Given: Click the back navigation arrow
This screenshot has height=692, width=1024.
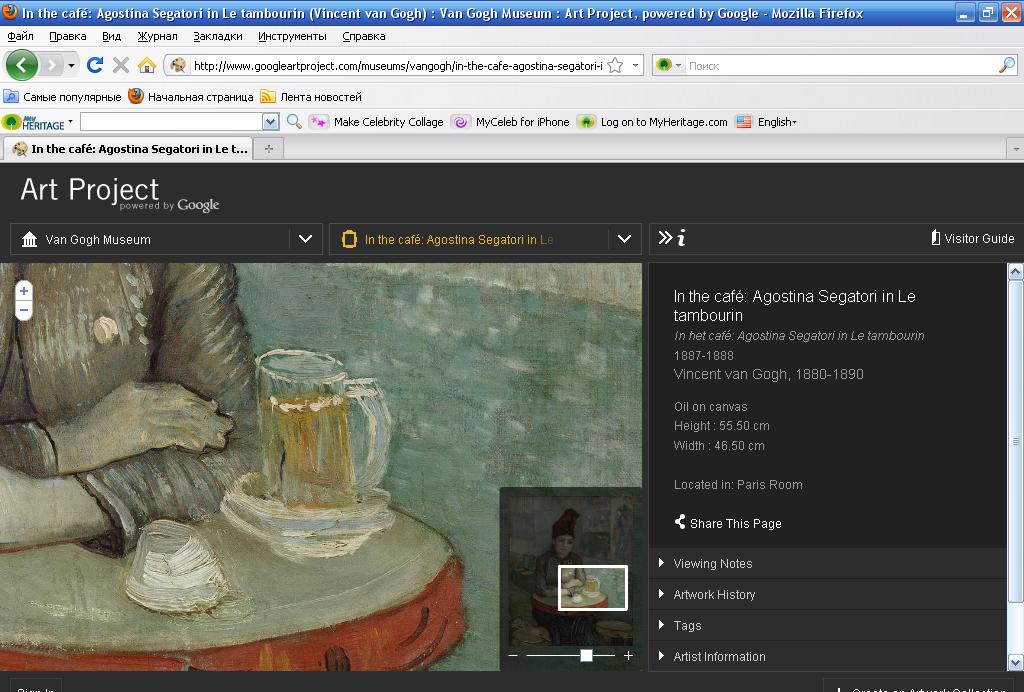Looking at the screenshot, I should coord(21,66).
